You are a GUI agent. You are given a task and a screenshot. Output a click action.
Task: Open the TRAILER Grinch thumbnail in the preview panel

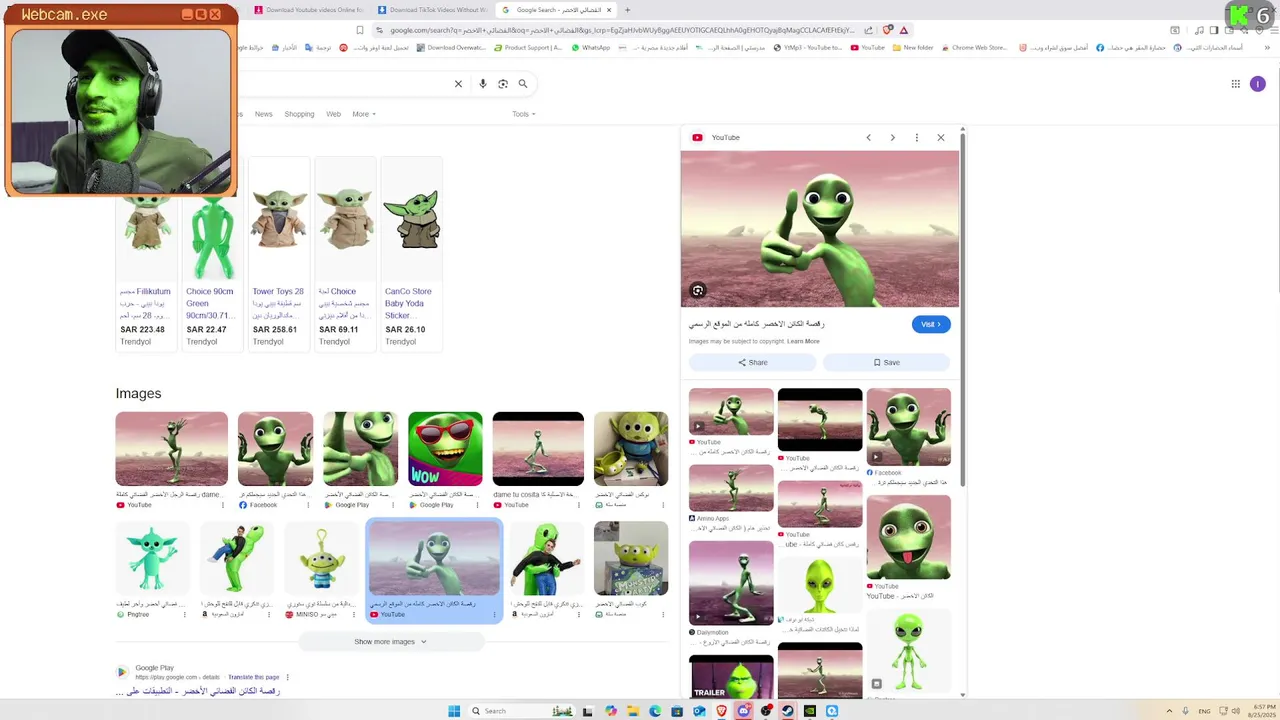click(x=731, y=677)
